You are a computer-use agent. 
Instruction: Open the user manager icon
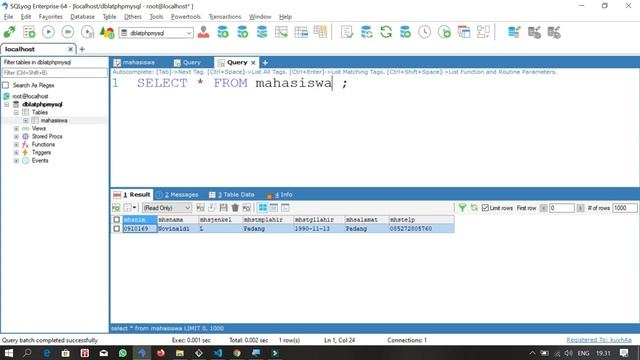[x=203, y=32]
